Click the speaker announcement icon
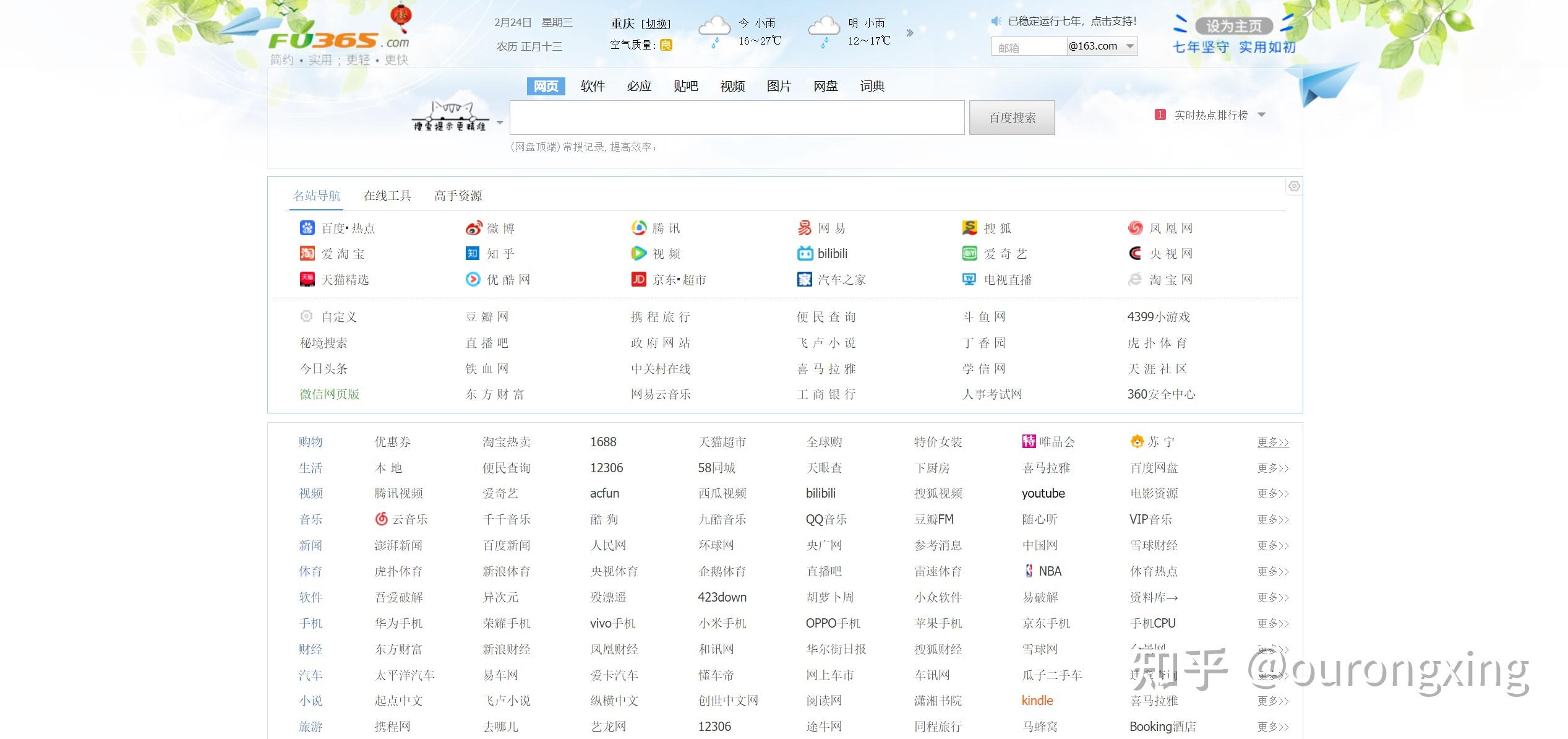 point(996,21)
